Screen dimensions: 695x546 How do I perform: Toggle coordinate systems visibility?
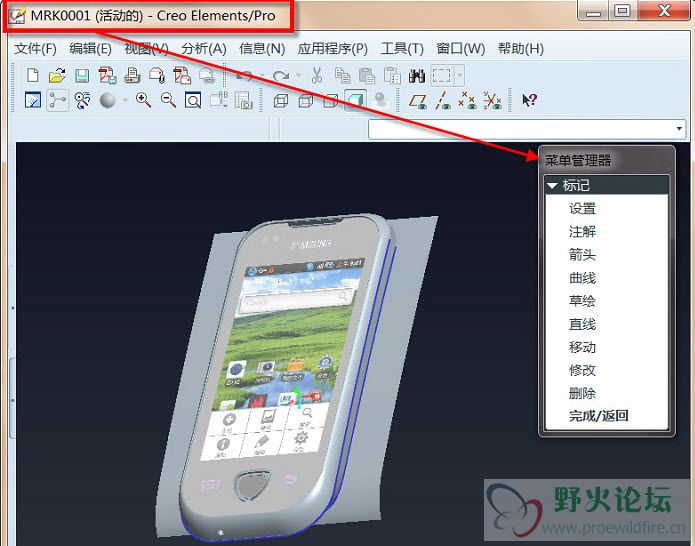click(492, 100)
